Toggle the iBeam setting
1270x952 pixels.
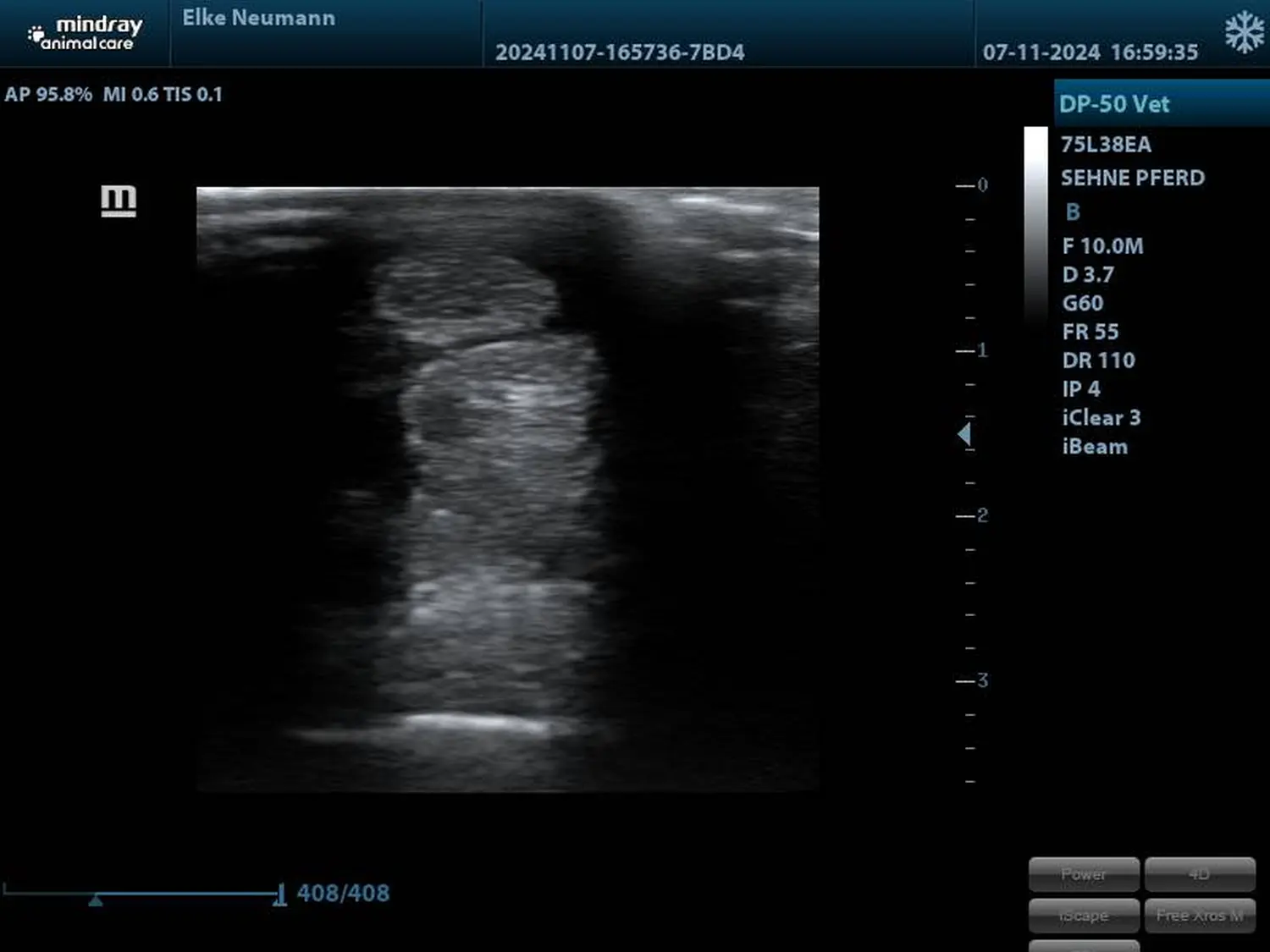click(x=1095, y=447)
